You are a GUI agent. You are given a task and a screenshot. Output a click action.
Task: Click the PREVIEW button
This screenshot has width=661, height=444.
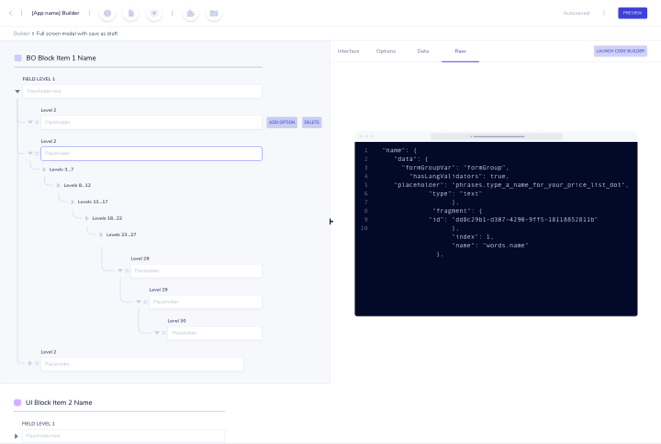point(632,13)
